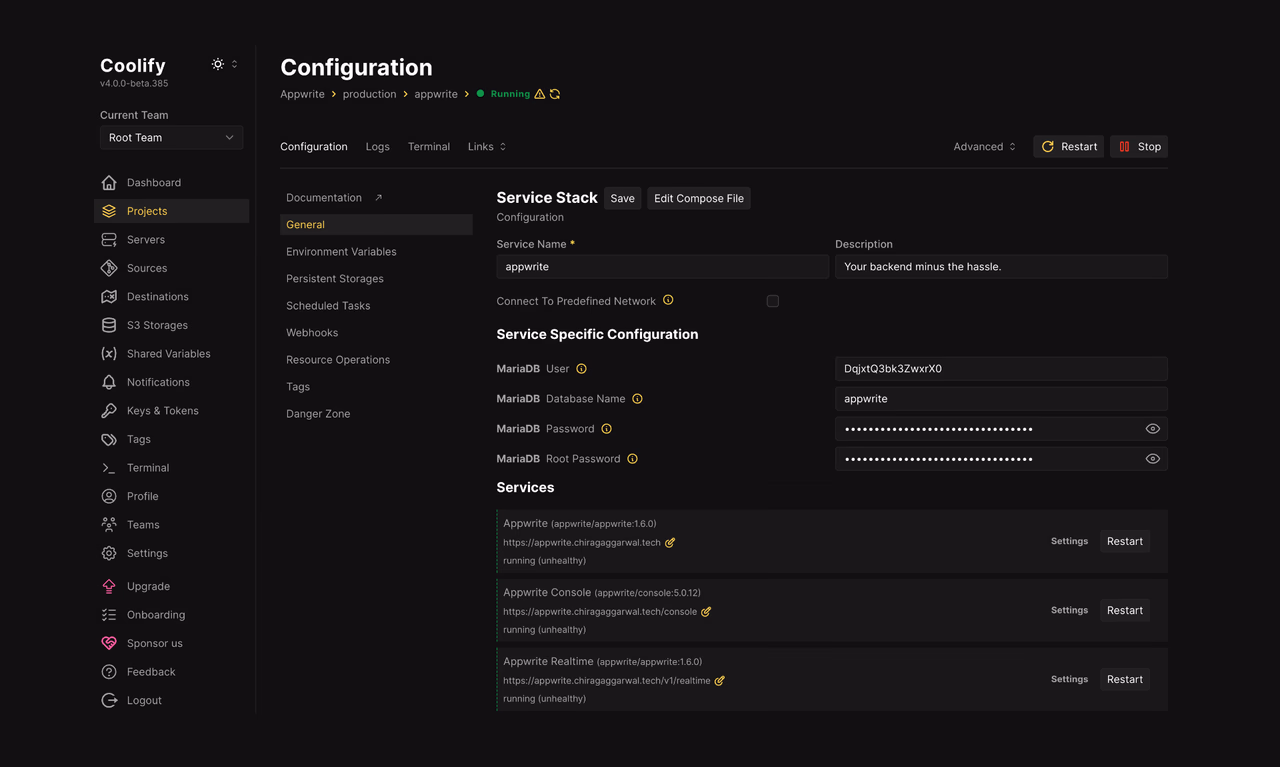The height and width of the screenshot is (767, 1280).
Task: Open Tags section in configuration menu
Action: tap(376, 387)
